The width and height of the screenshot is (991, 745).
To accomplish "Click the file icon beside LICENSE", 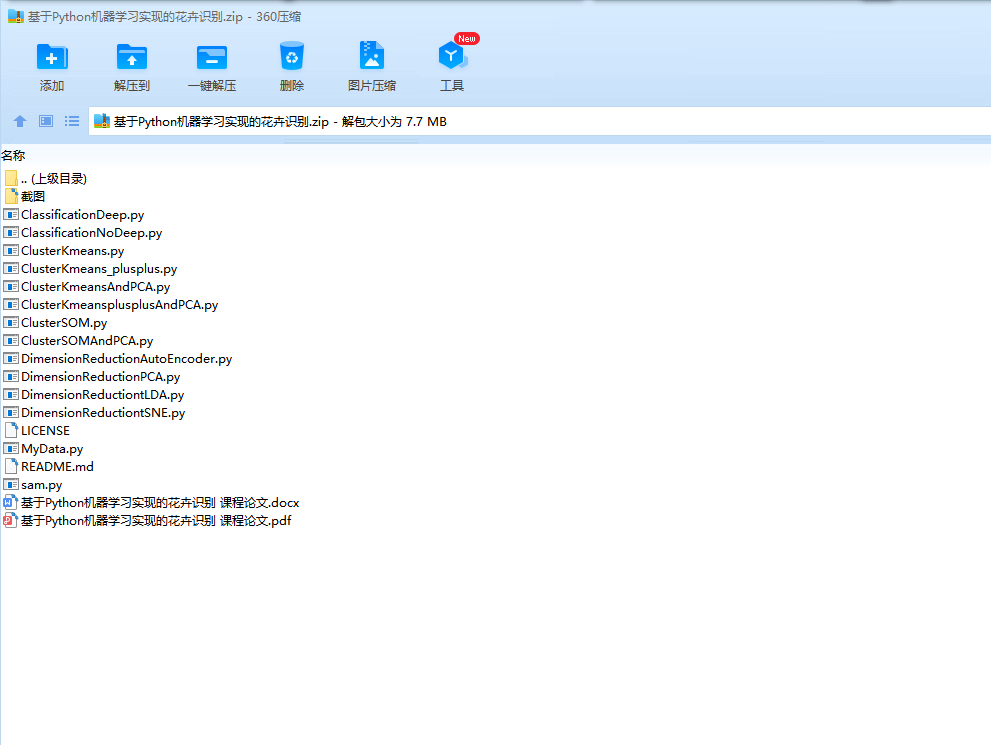I will pos(11,431).
